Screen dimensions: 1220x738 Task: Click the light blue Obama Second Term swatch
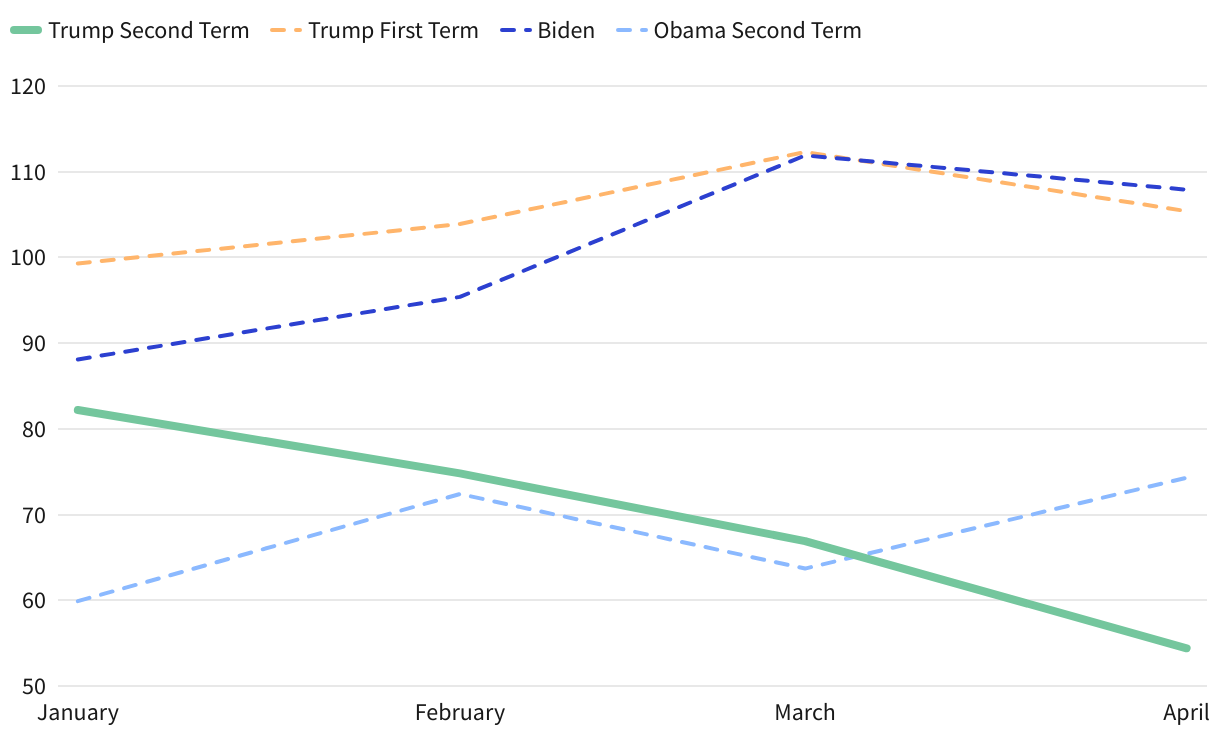point(630,31)
